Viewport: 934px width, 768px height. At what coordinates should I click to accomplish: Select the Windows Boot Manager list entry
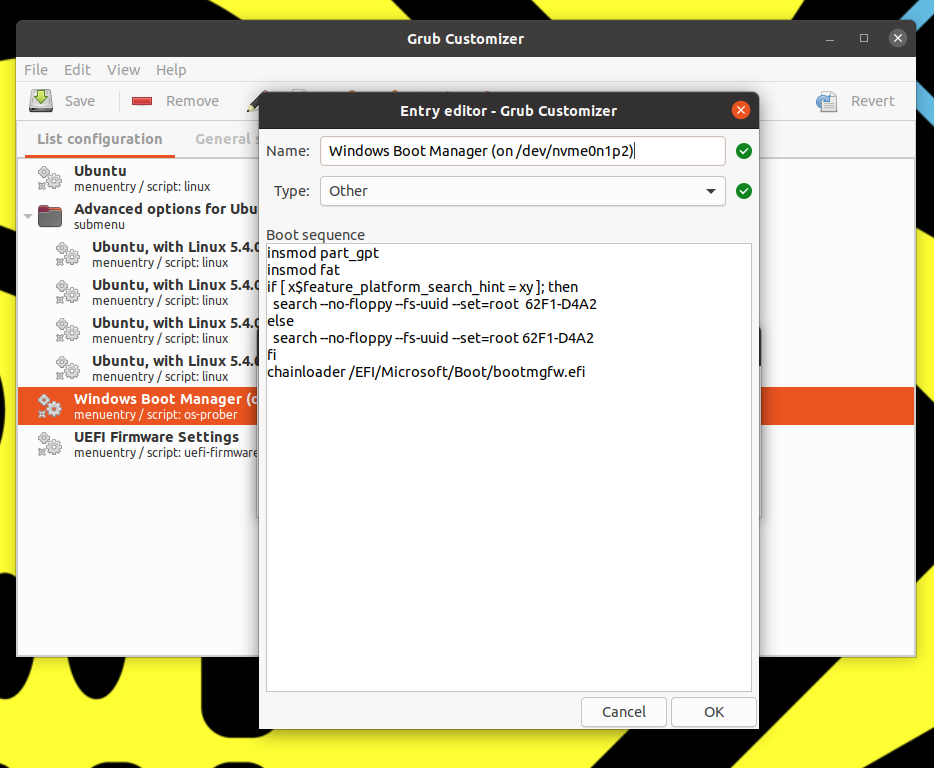point(138,406)
